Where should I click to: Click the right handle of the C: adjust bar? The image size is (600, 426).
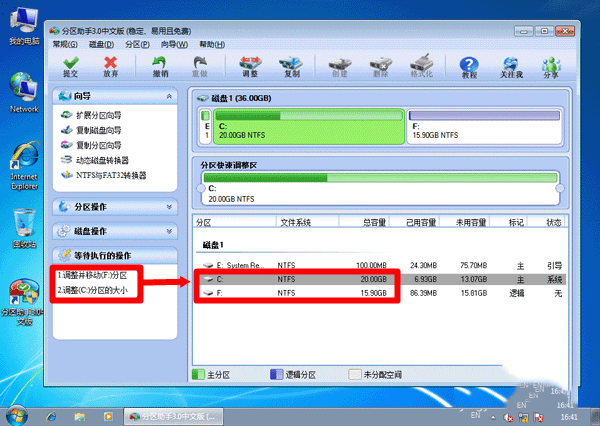click(560, 188)
